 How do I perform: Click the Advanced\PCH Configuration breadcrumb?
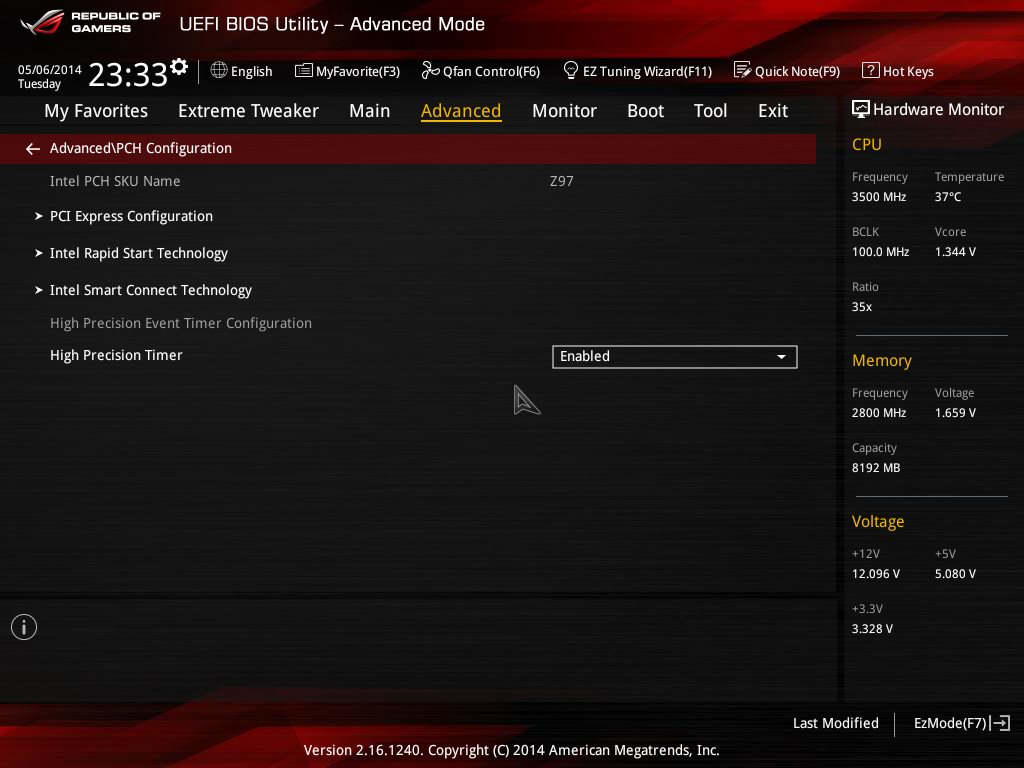click(140, 148)
